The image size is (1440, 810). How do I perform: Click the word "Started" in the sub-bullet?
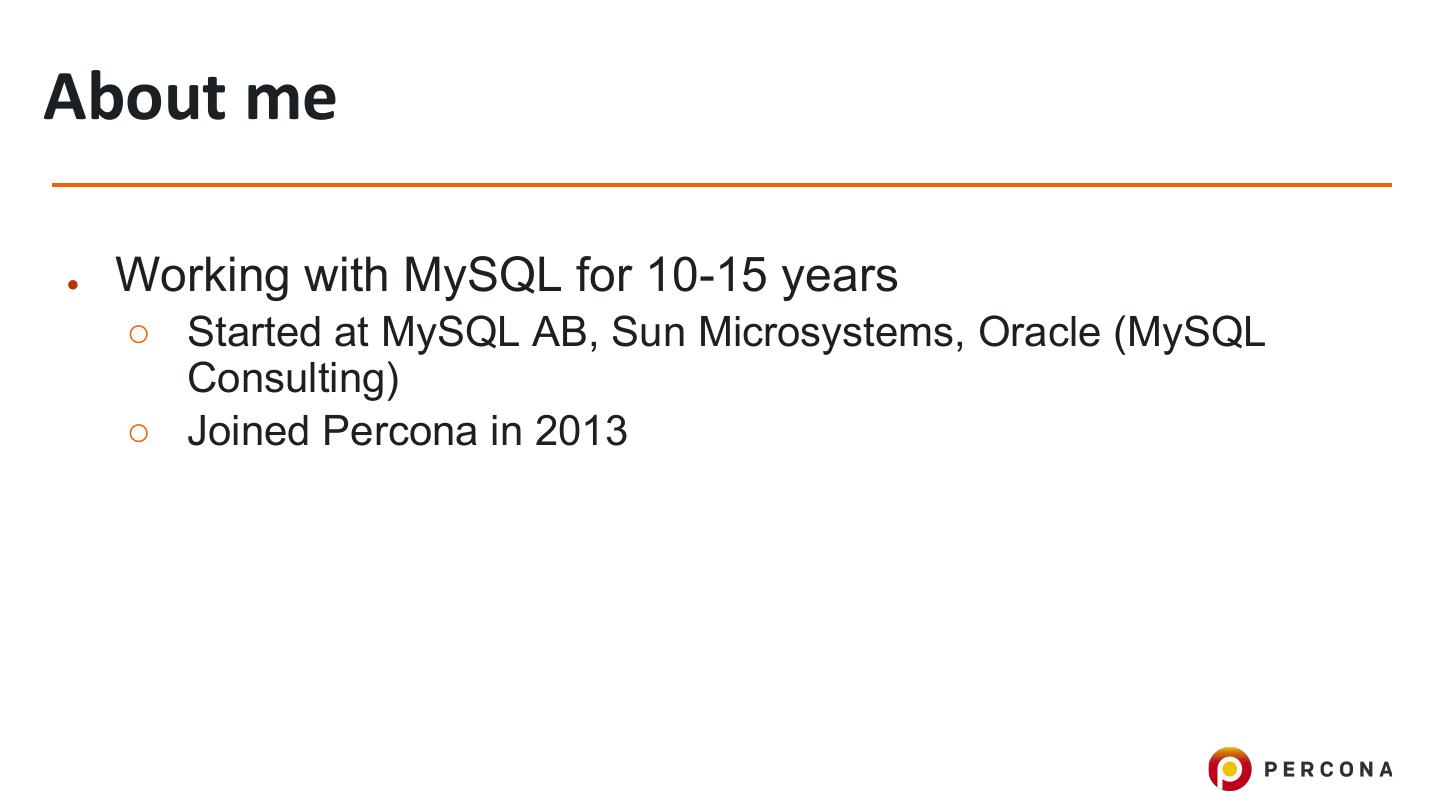254,333
